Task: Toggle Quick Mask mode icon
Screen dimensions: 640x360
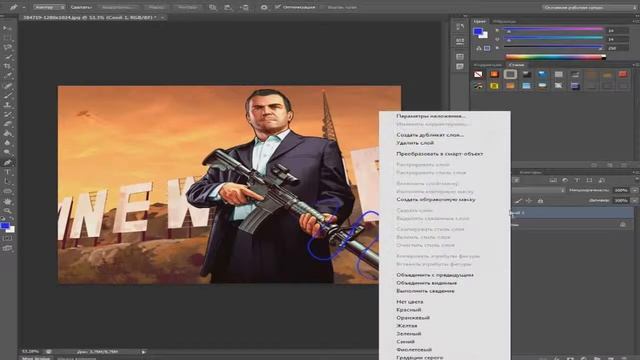Action: click(x=7, y=238)
